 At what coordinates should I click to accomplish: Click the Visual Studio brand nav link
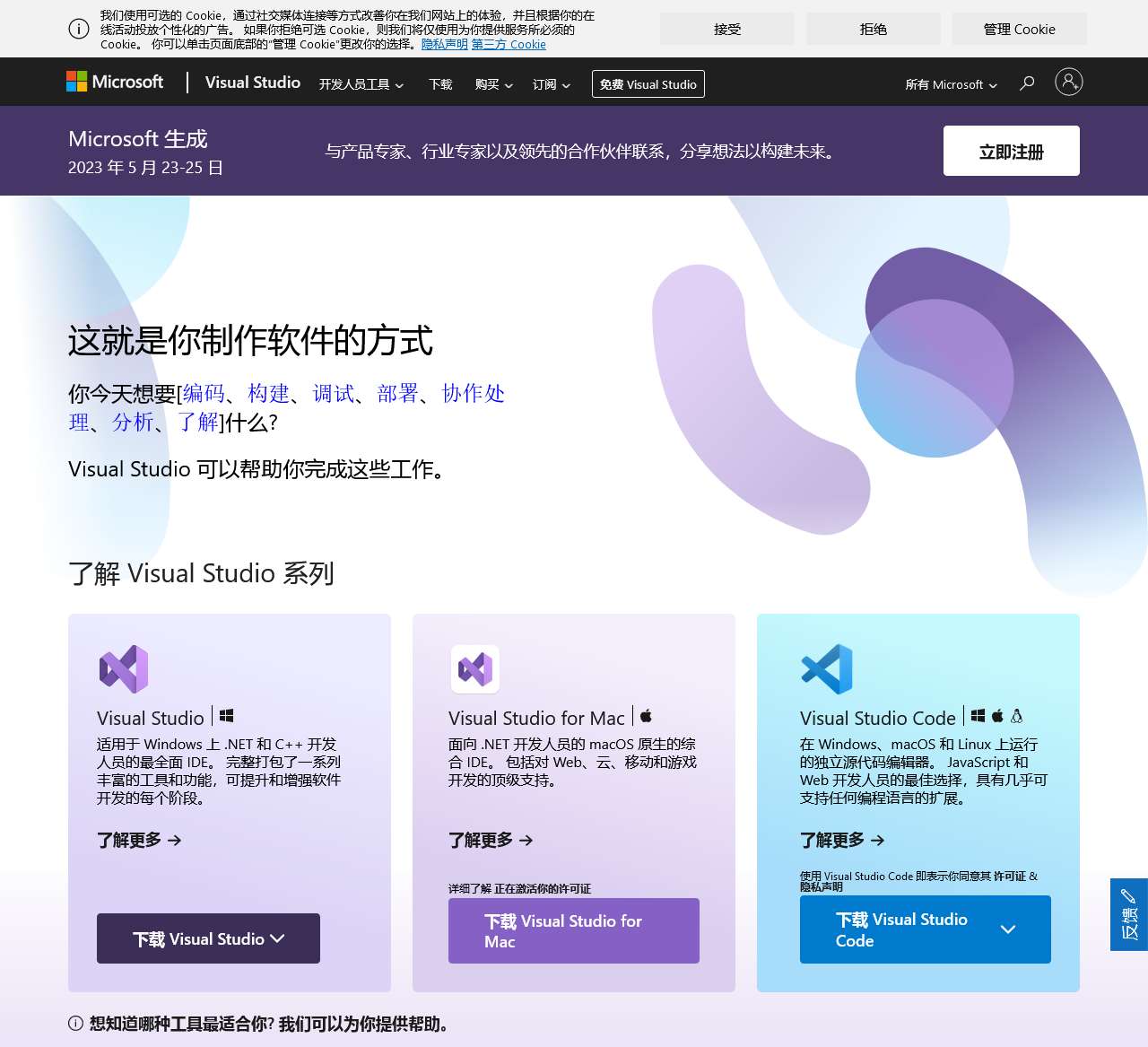coord(252,83)
